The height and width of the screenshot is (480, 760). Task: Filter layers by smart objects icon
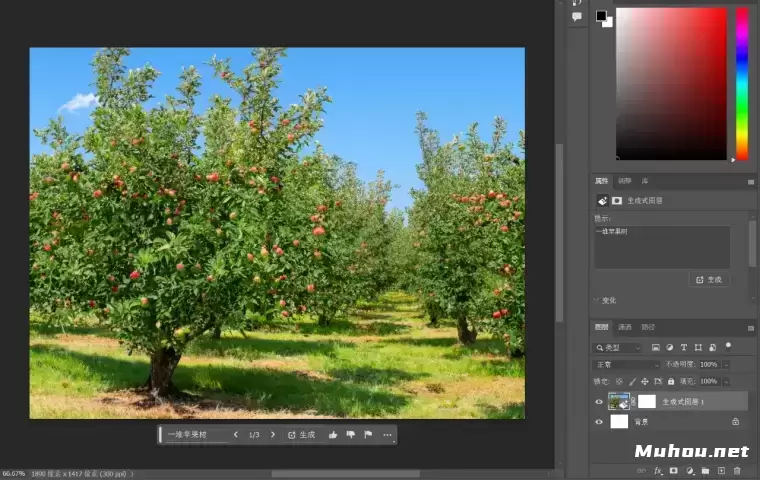[712, 348]
